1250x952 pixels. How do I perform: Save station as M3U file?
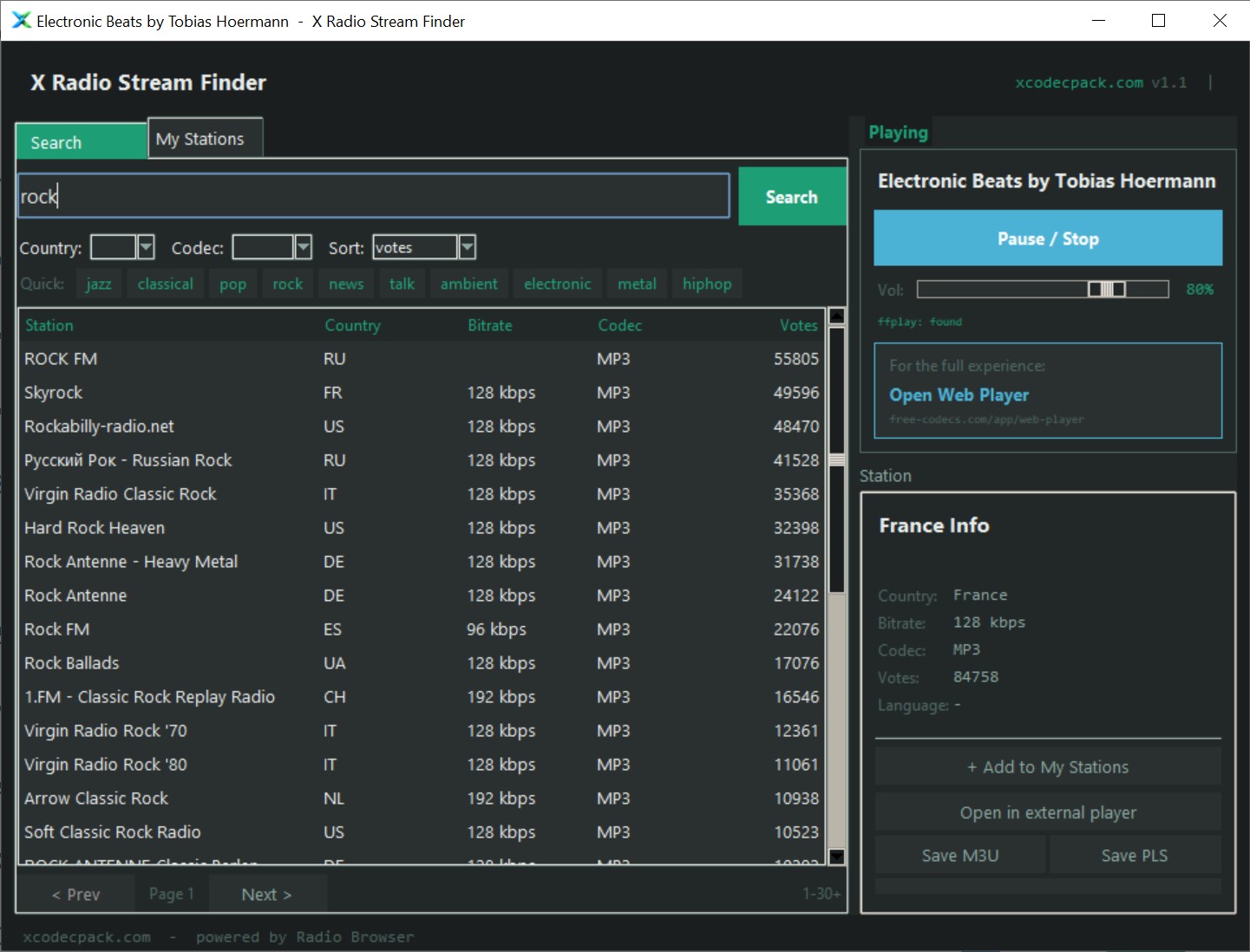pos(959,856)
